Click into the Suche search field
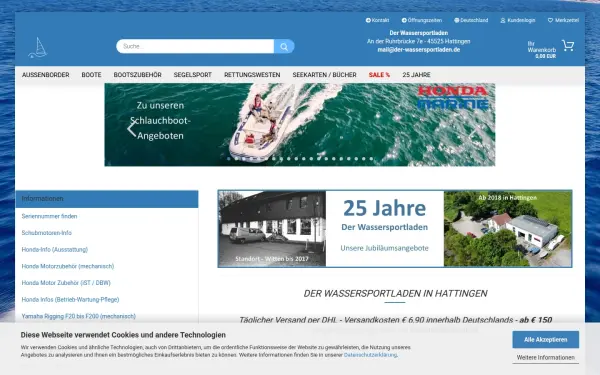This screenshot has width=600, height=375. click(x=195, y=46)
